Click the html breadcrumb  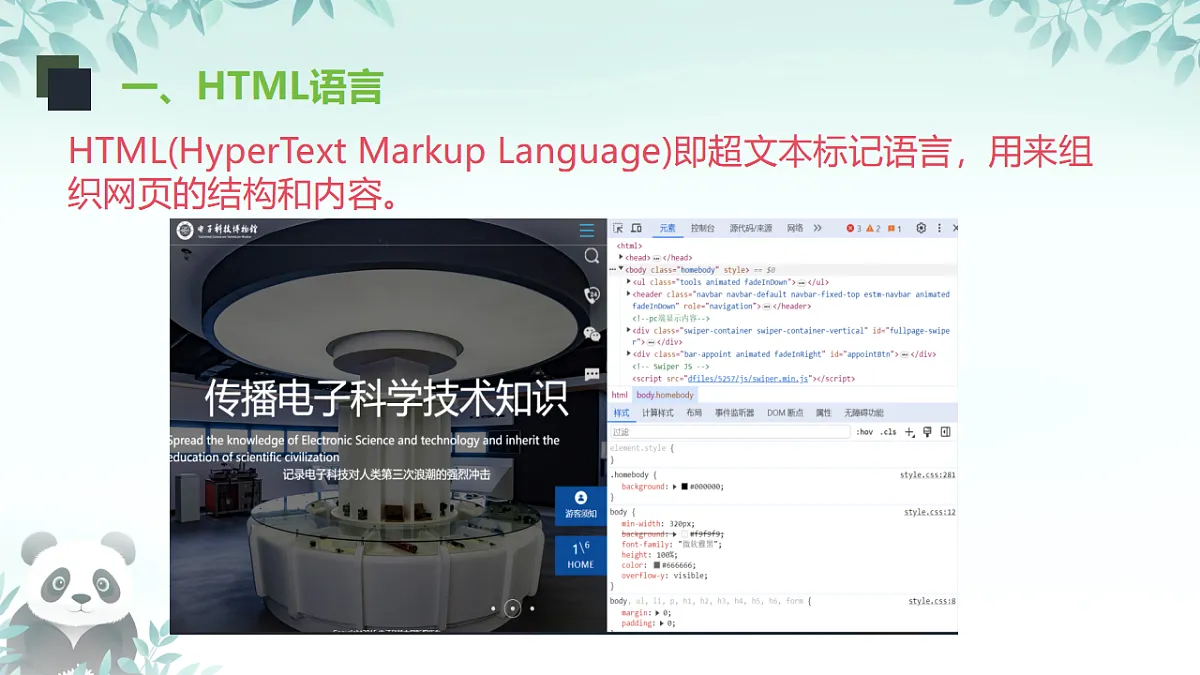(x=620, y=395)
